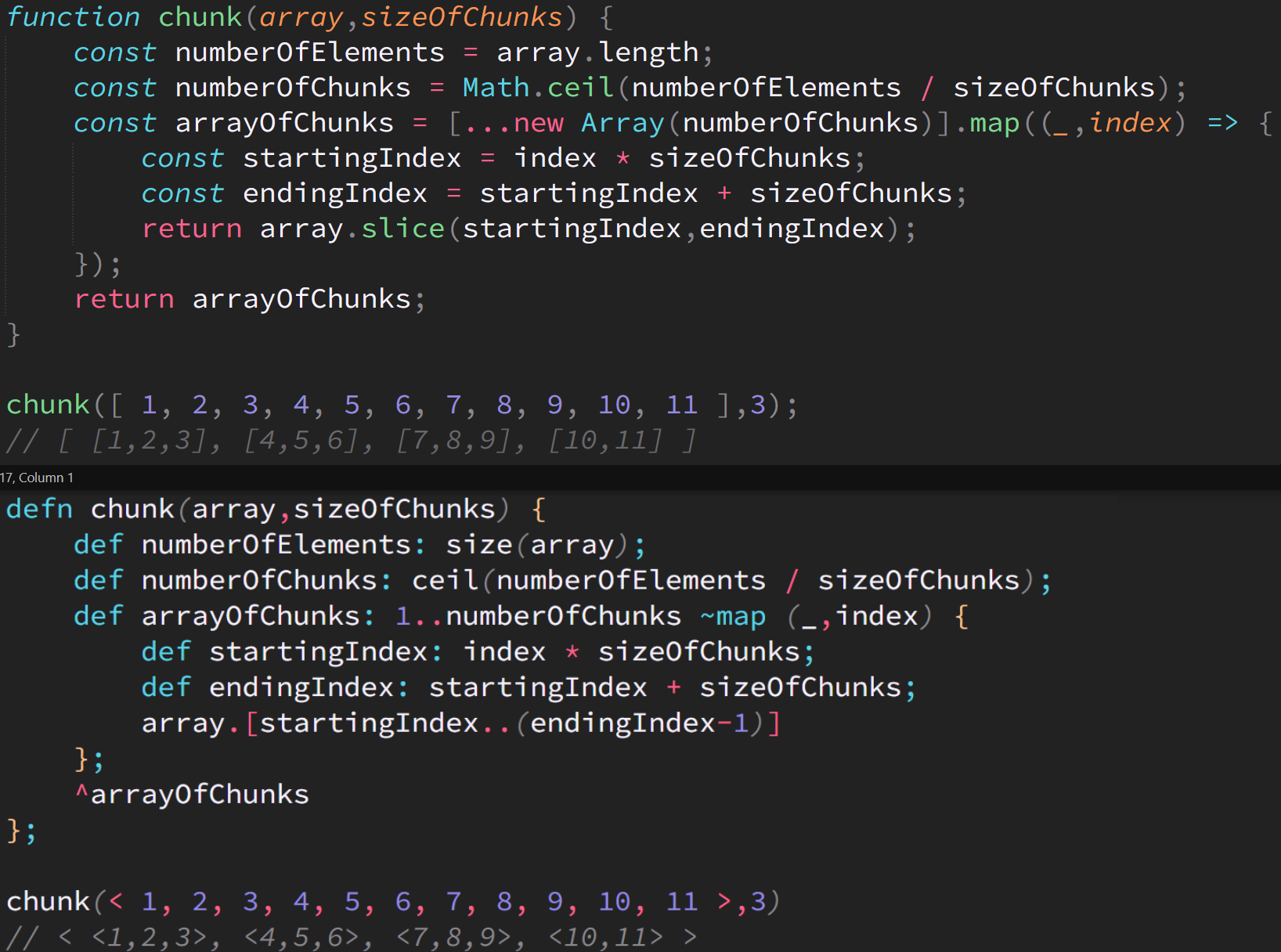Image resolution: width=1281 pixels, height=952 pixels.
Task: Click 'new' keyword before Array
Action: click(539, 123)
